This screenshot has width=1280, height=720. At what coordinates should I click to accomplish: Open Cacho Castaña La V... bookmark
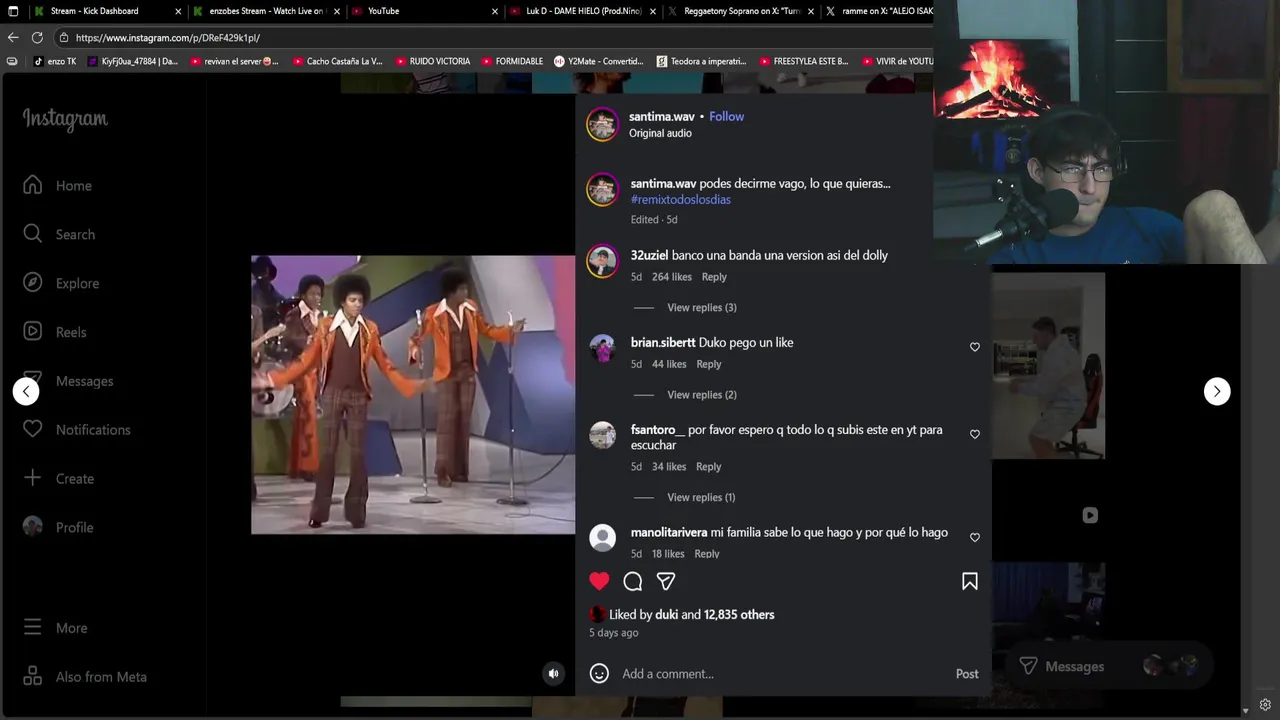pos(337,61)
